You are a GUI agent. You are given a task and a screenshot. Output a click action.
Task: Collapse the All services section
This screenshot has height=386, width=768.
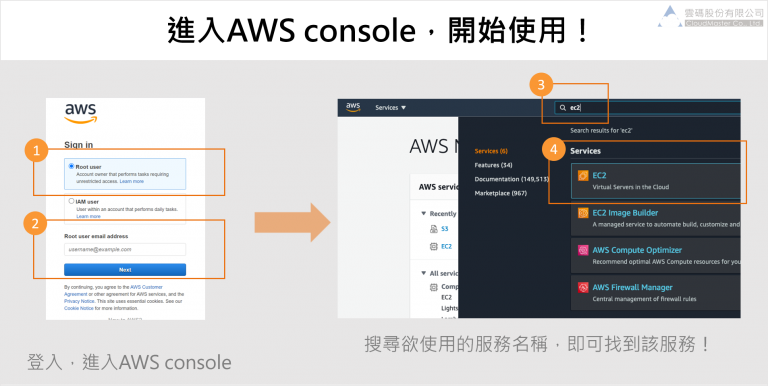[424, 273]
